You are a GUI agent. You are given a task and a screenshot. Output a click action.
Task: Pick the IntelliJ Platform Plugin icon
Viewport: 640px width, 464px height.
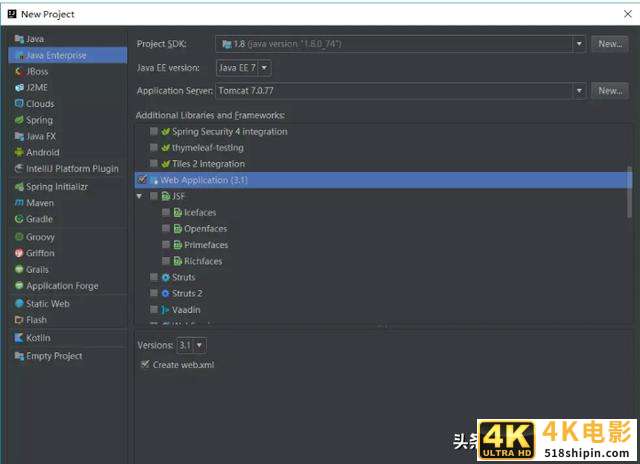pos(19,169)
